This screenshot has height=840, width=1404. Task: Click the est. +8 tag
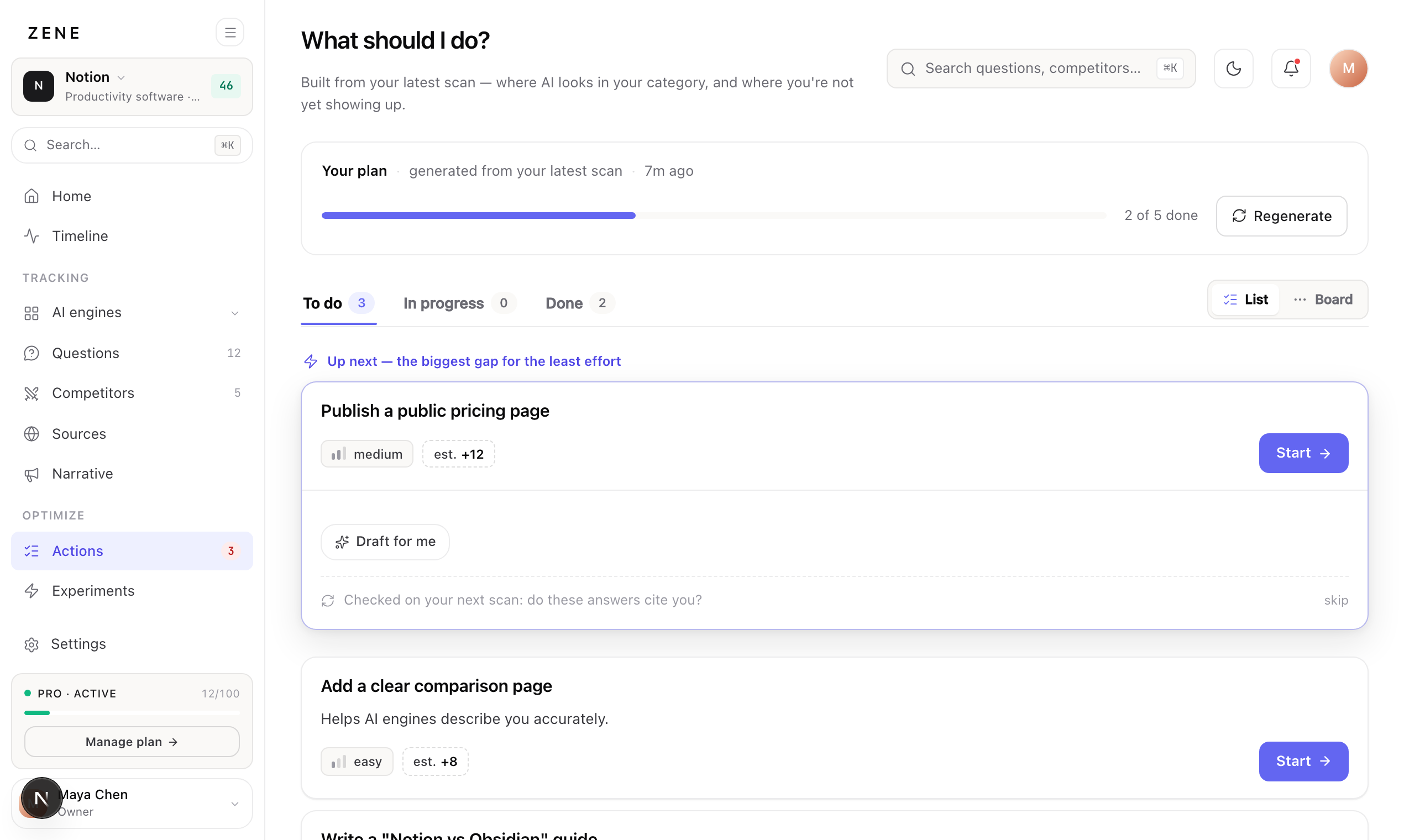pyautogui.click(x=436, y=762)
